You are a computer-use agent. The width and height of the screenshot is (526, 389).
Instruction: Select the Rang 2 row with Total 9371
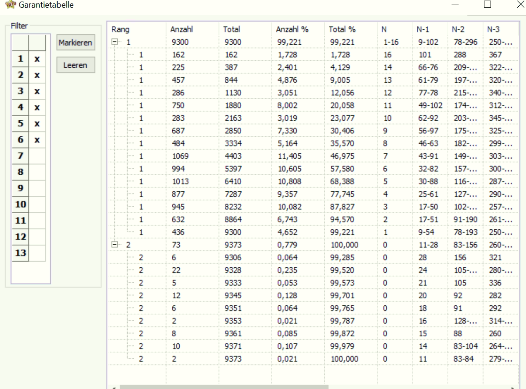point(314,346)
